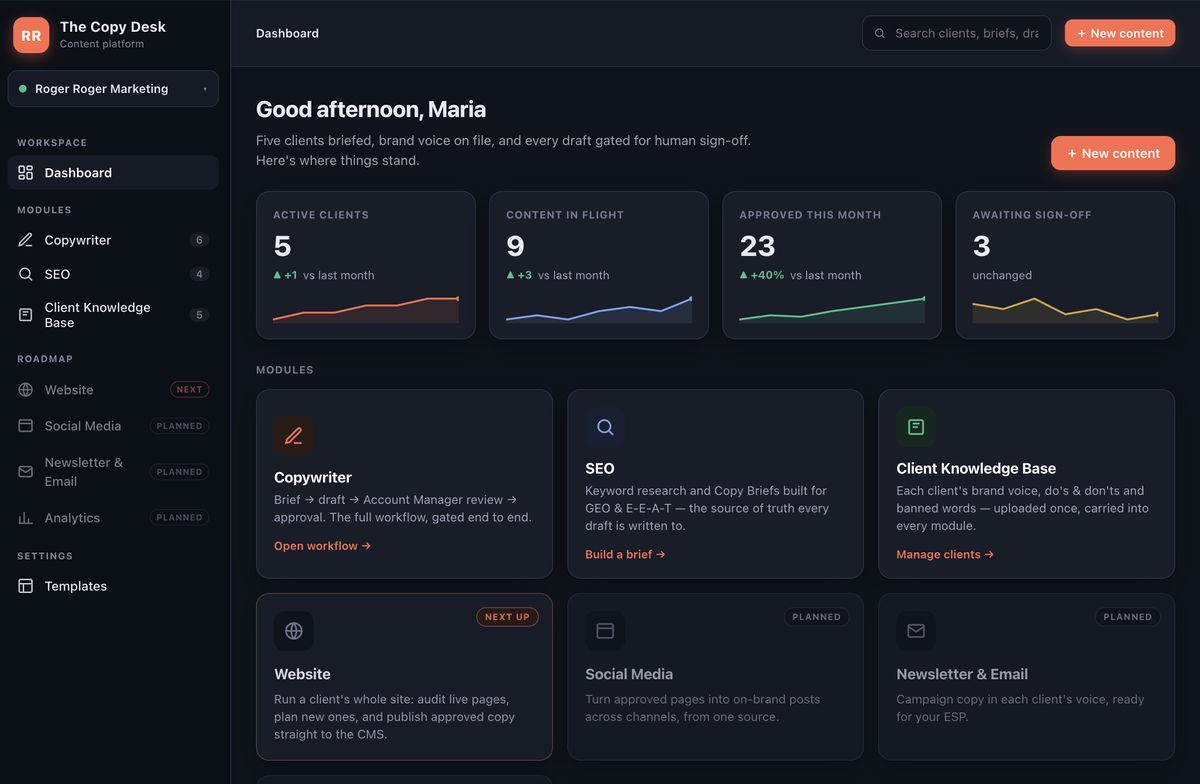
Task: Open the Awaiting Sign-Off stat card
Action: coord(1065,265)
